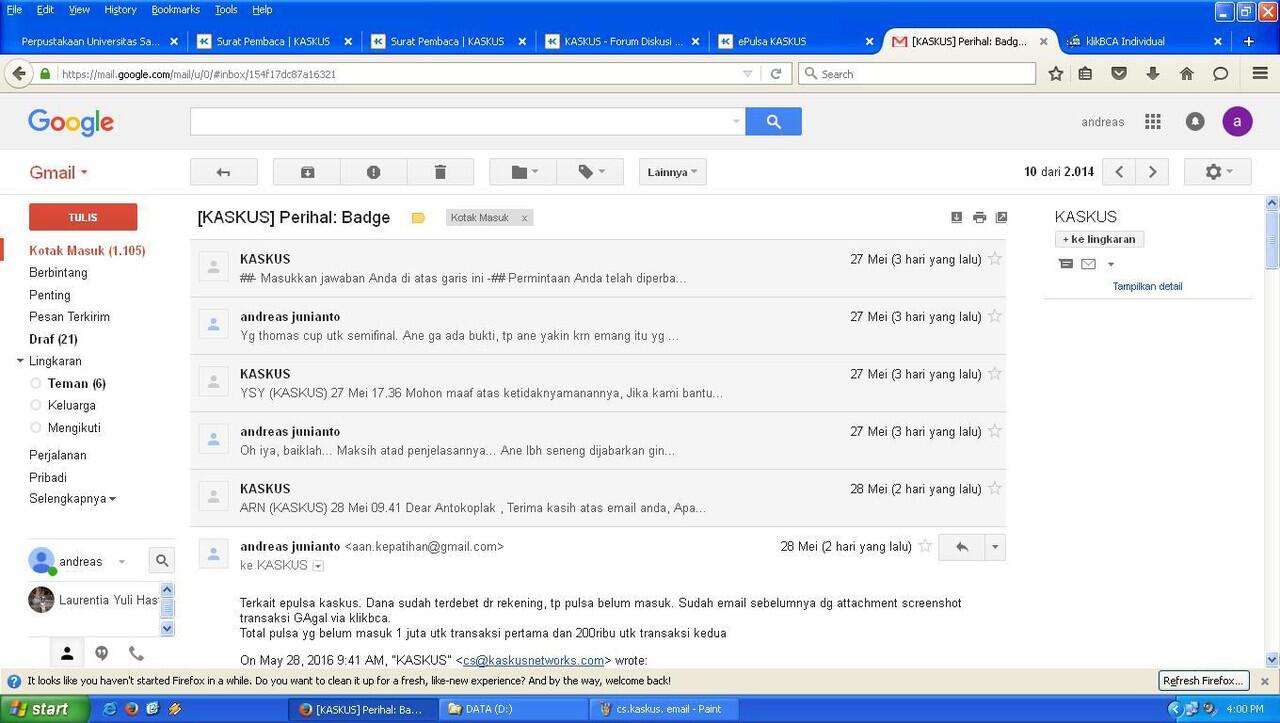
Task: Open the Move to folder dropdown
Action: [523, 172]
